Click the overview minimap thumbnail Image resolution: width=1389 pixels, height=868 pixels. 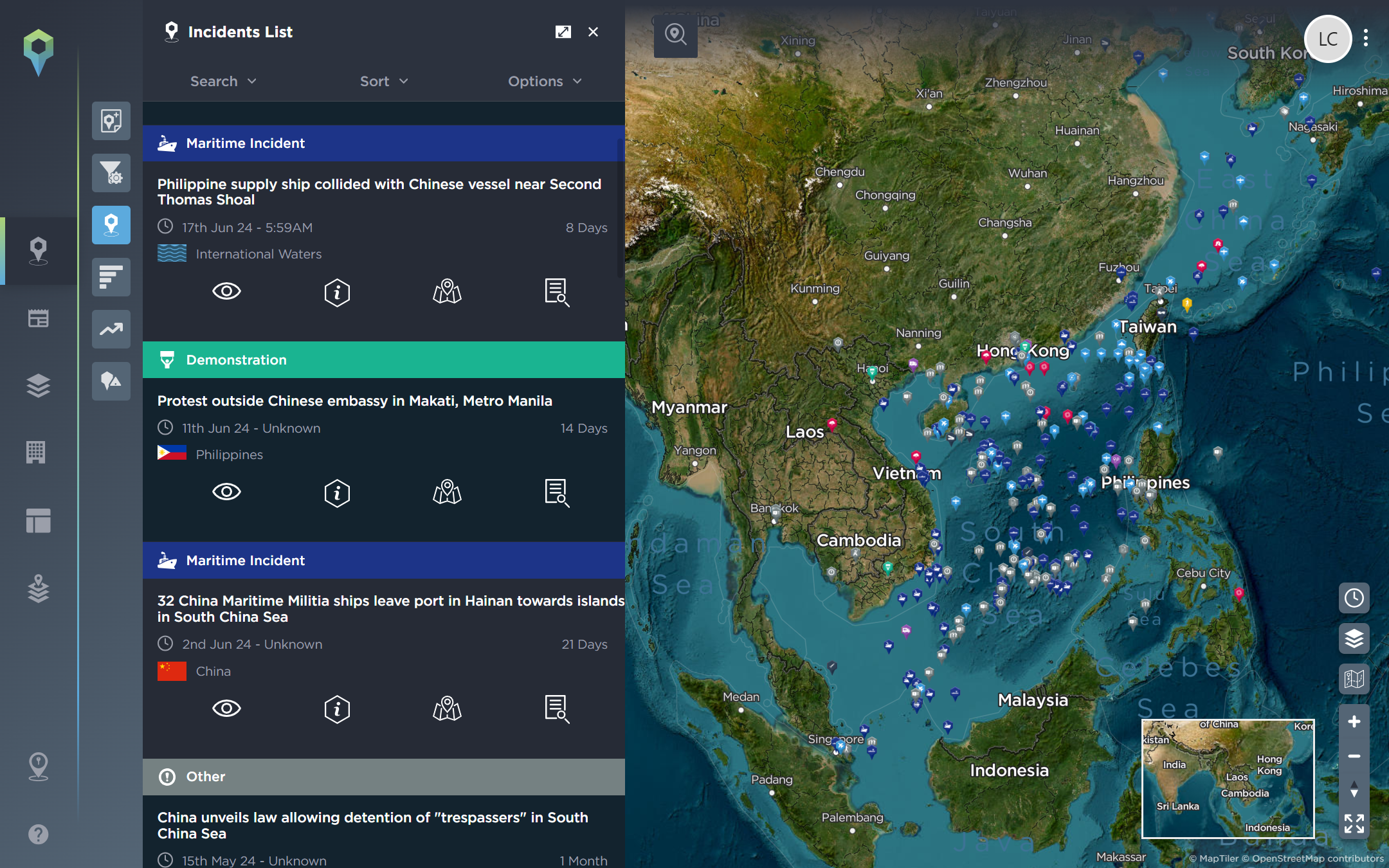click(1228, 778)
